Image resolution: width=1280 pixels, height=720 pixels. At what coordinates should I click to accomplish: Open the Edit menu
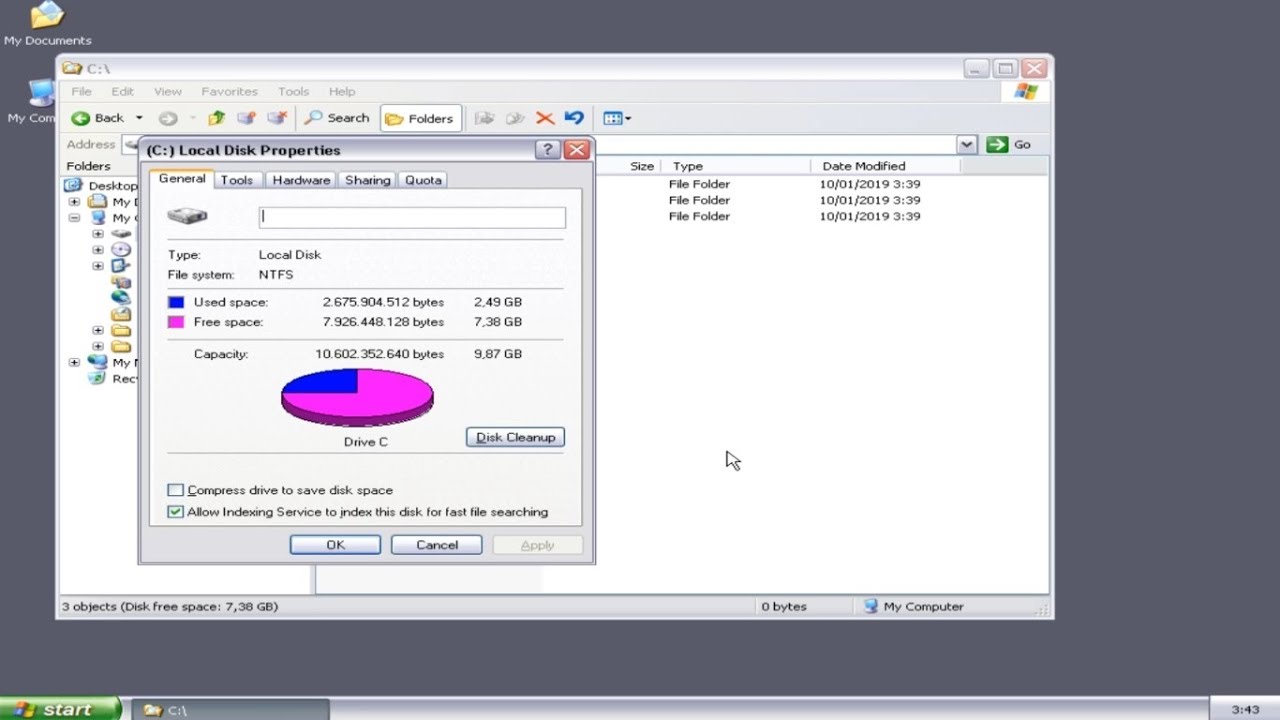[x=122, y=91]
